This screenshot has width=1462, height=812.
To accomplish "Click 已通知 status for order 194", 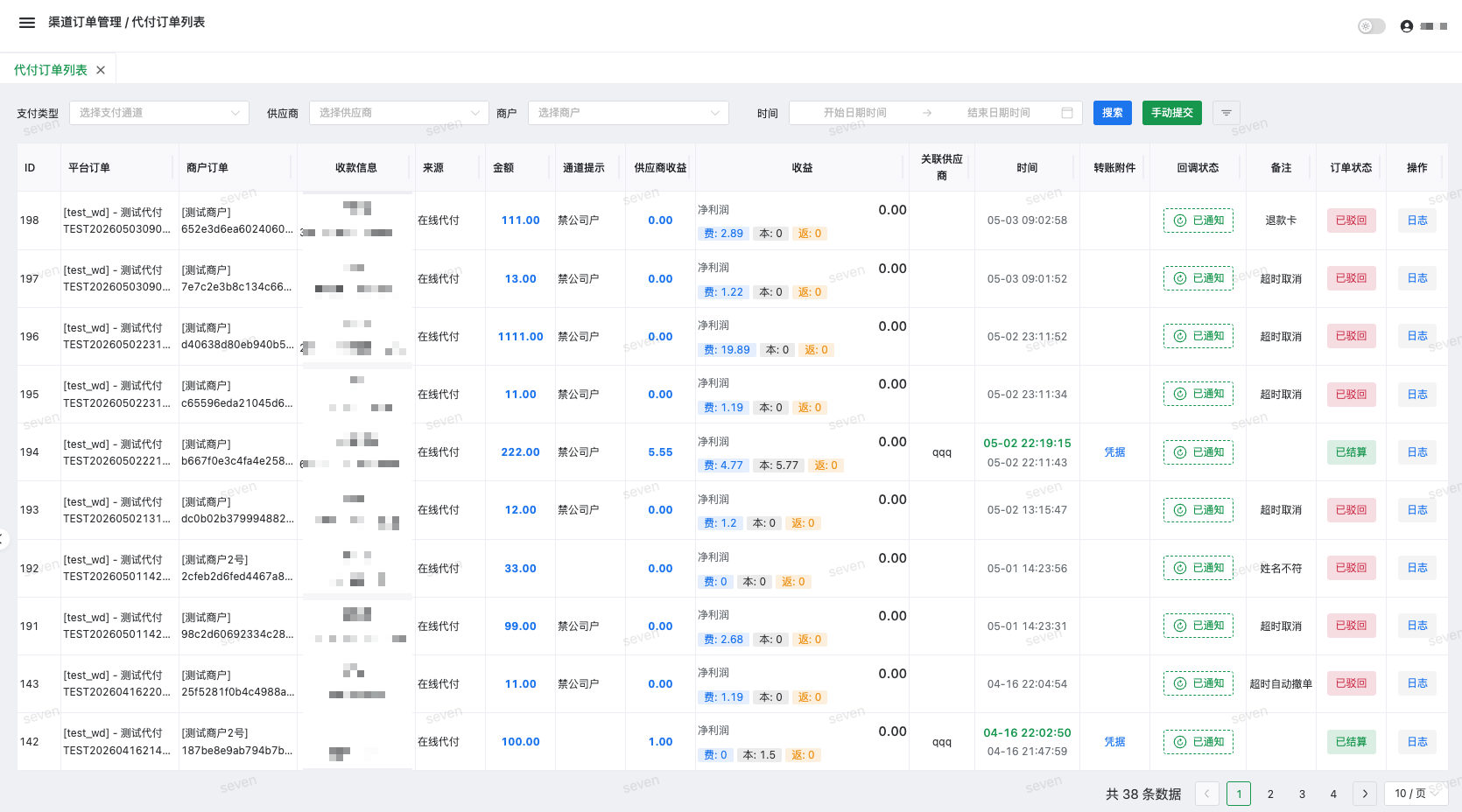I will click(1198, 452).
